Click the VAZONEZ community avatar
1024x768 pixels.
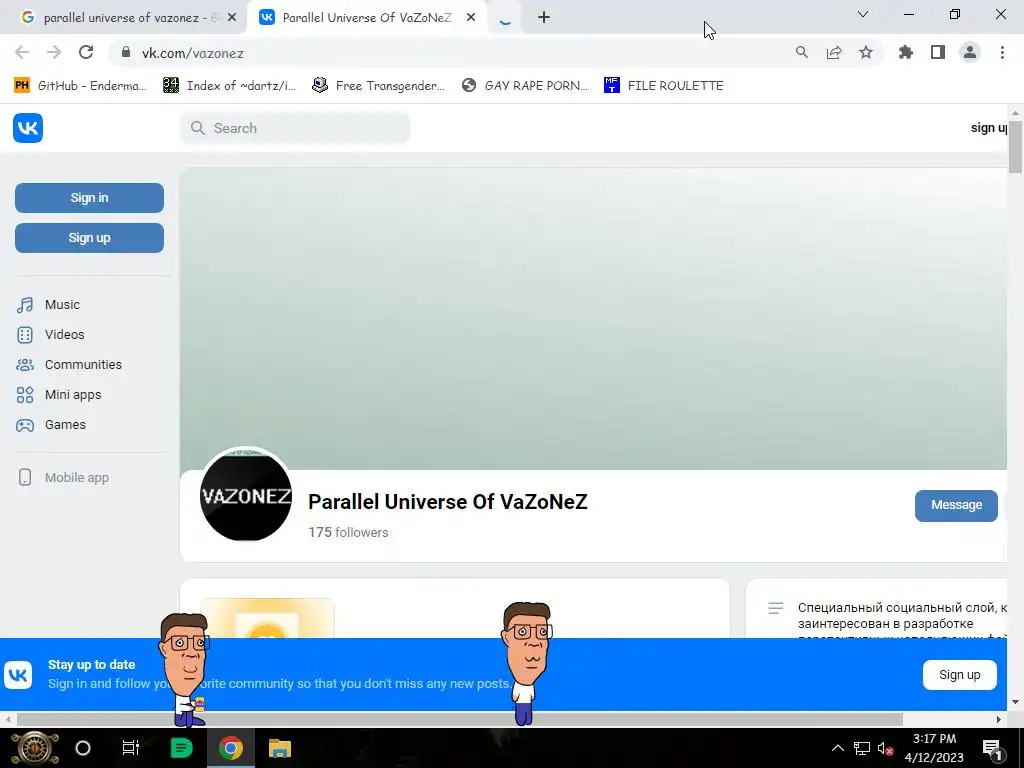tap(246, 495)
